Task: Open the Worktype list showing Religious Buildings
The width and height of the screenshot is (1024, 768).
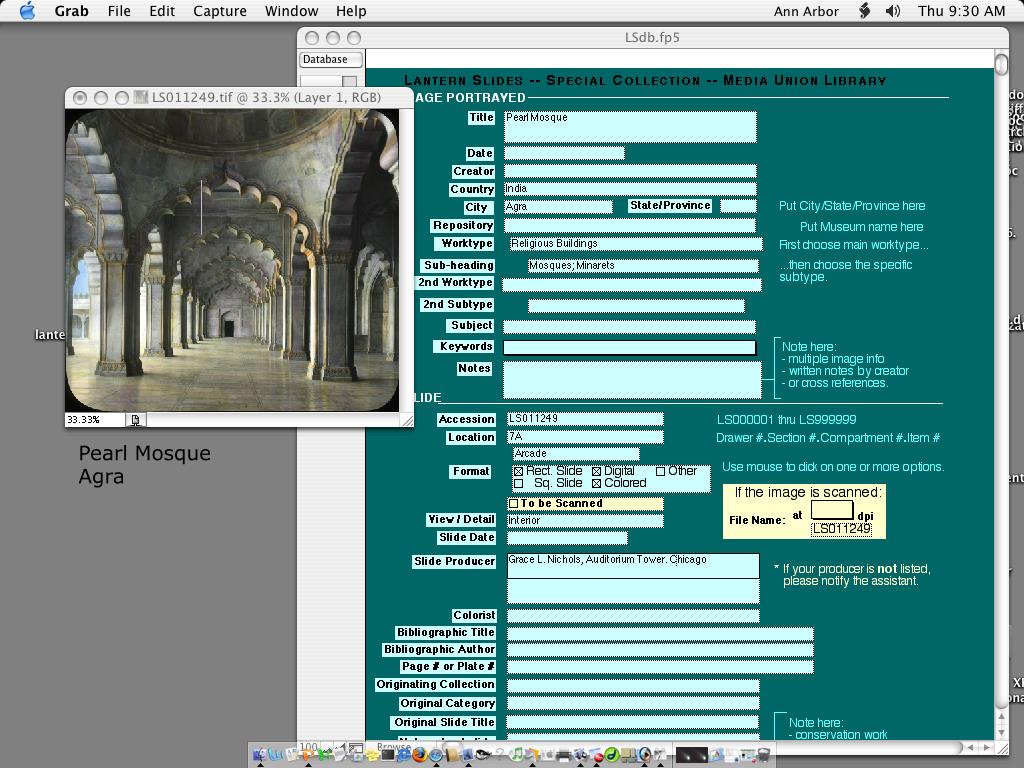Action: pos(635,244)
